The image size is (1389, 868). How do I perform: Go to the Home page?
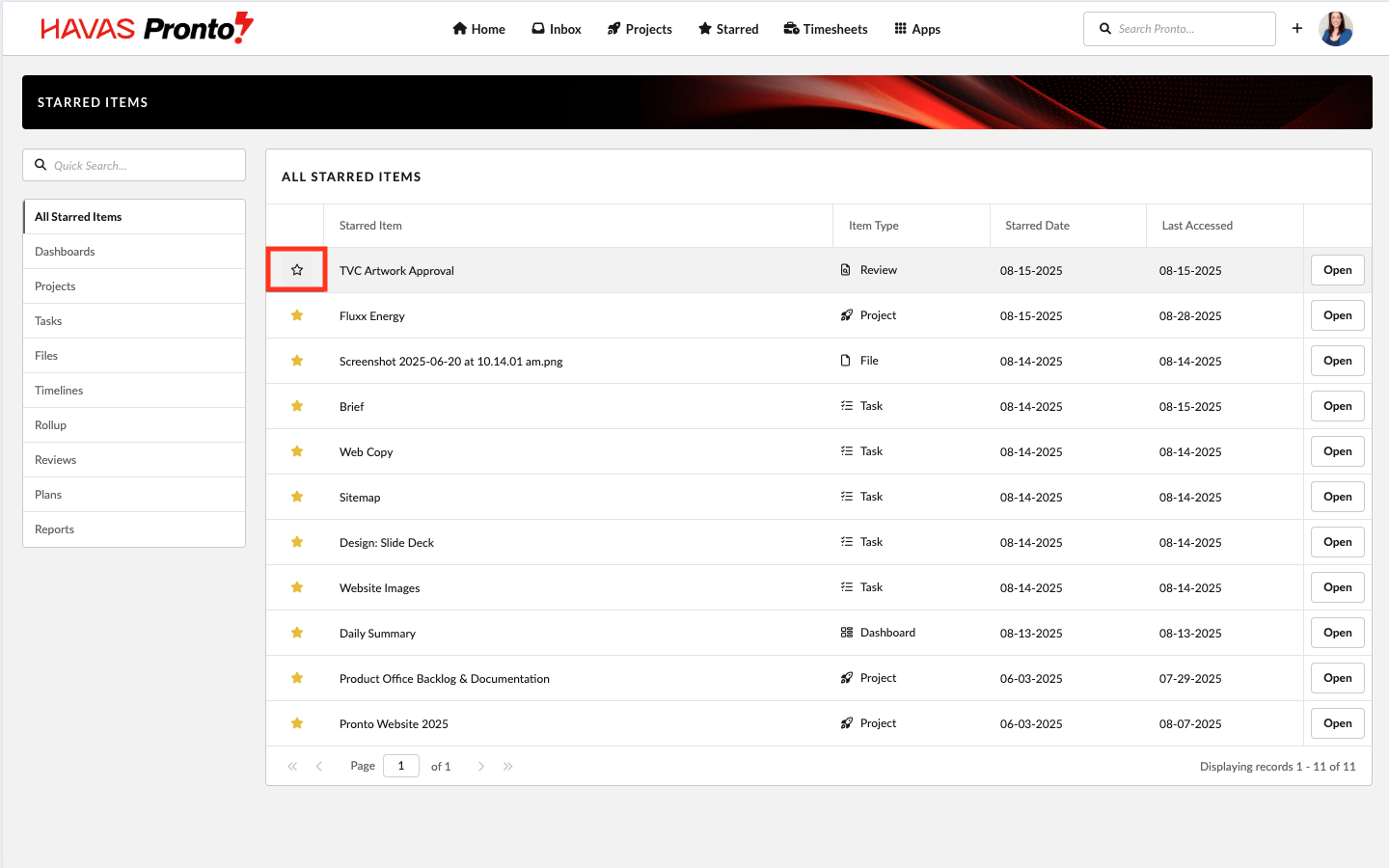coord(478,29)
